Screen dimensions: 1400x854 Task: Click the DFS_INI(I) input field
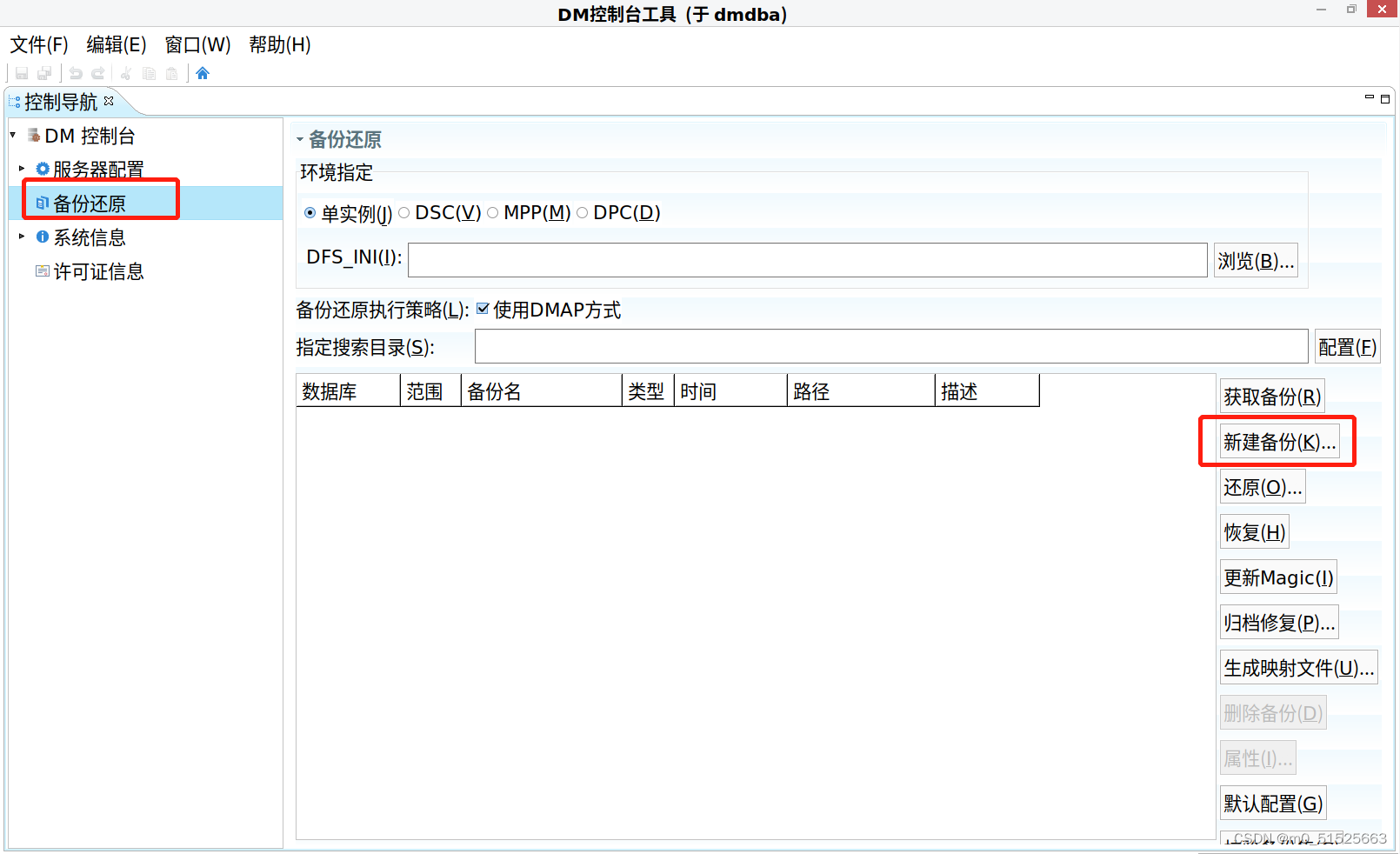tap(808, 260)
